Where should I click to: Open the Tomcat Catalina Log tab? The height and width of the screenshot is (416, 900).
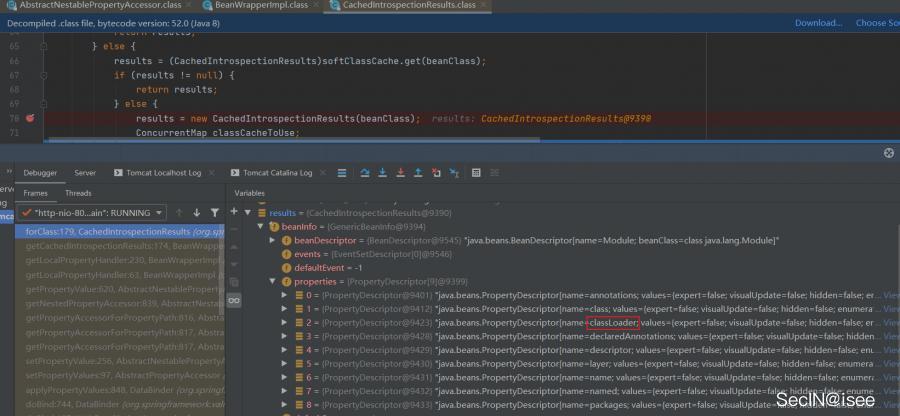pyautogui.click(x=271, y=173)
